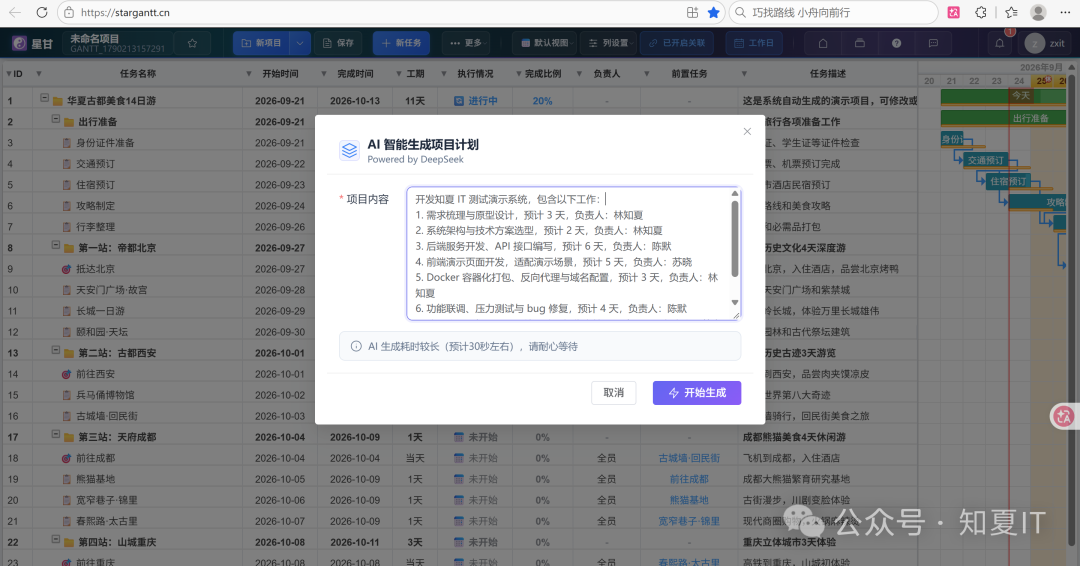Click the milestone icon for 抵达北京
Image resolution: width=1080 pixels, height=566 pixels.
(67, 269)
